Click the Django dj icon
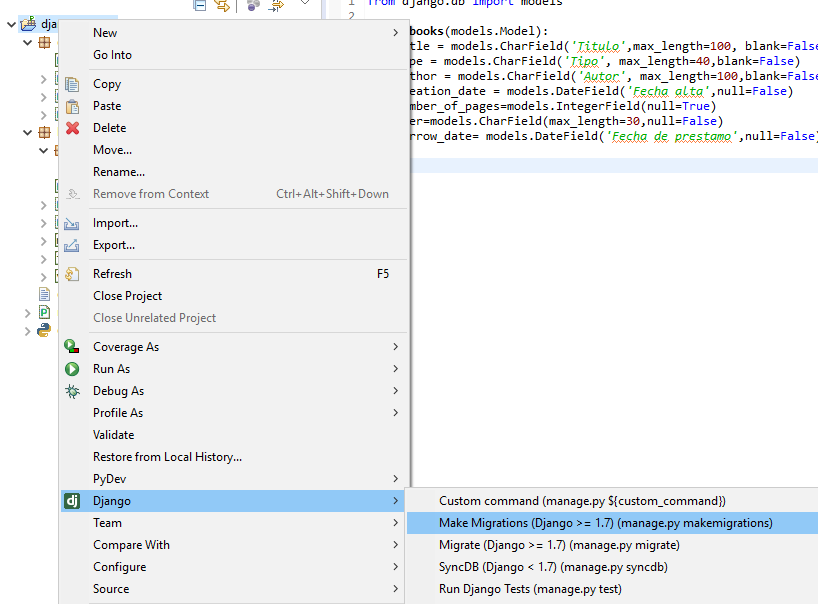 point(72,501)
